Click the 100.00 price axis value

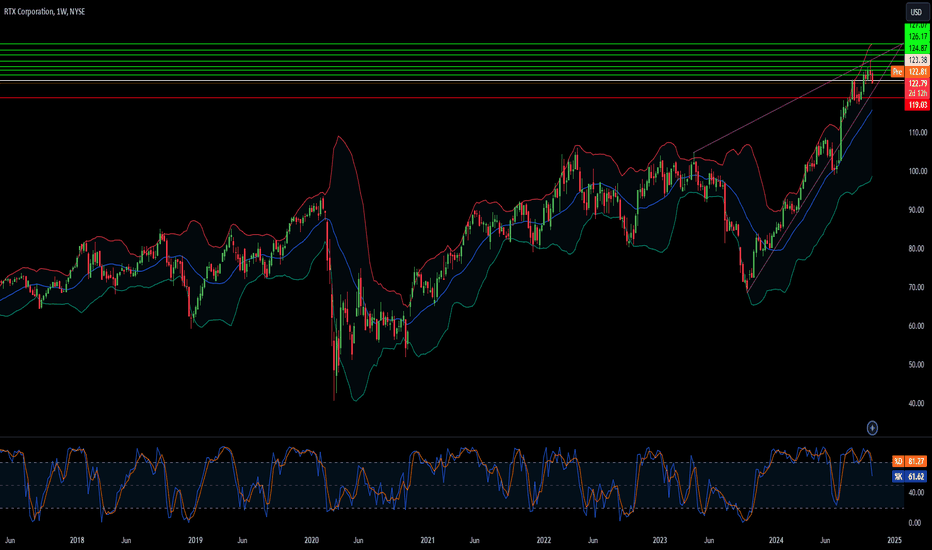click(x=917, y=171)
